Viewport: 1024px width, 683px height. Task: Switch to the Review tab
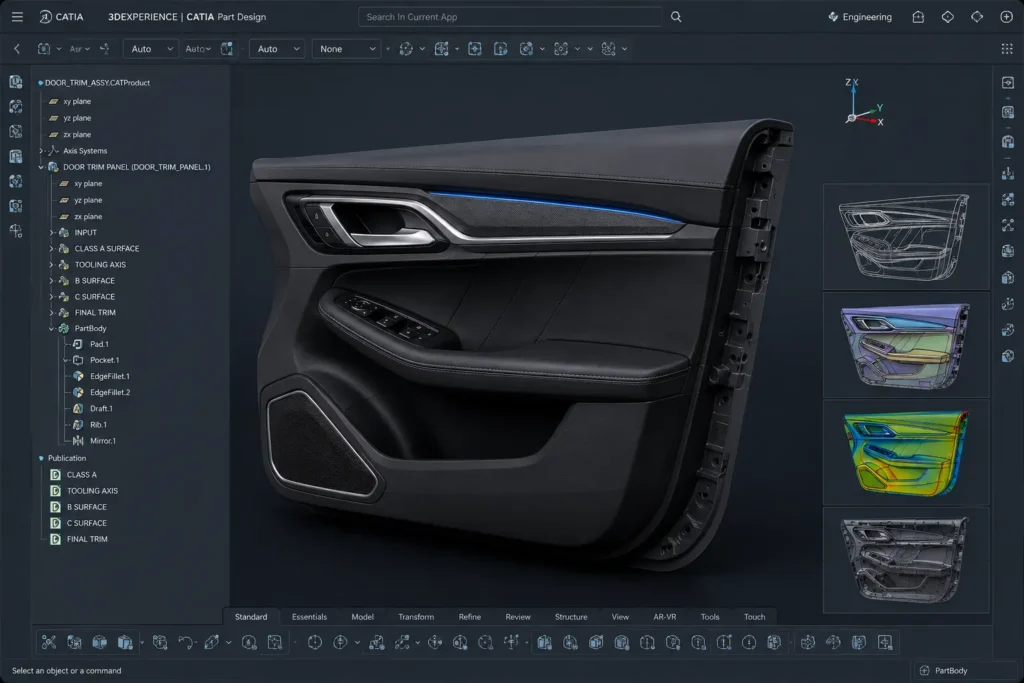pyautogui.click(x=518, y=616)
